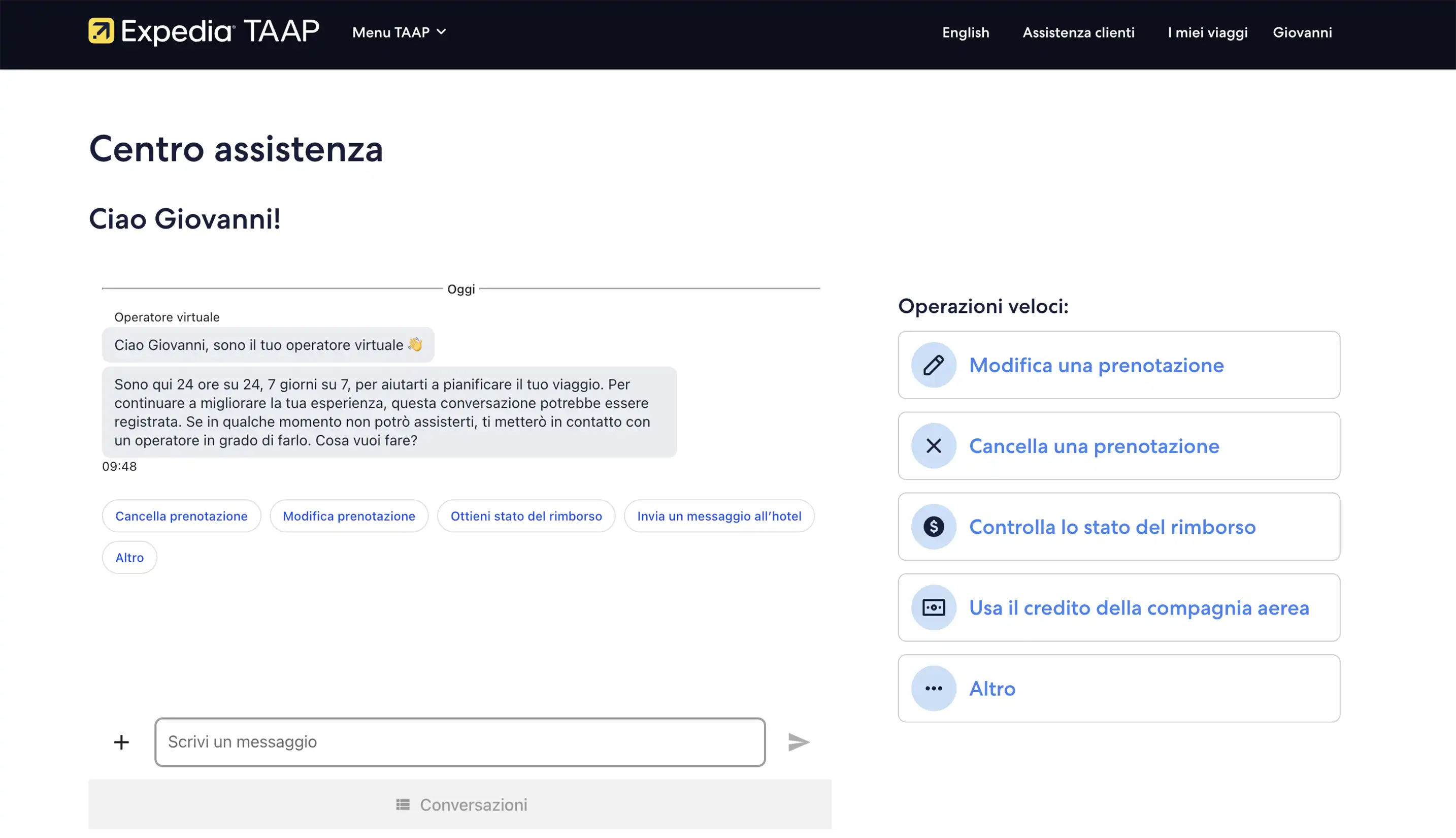This screenshot has width=1456, height=838.
Task: Click the Oggi date separator label
Action: coord(461,289)
